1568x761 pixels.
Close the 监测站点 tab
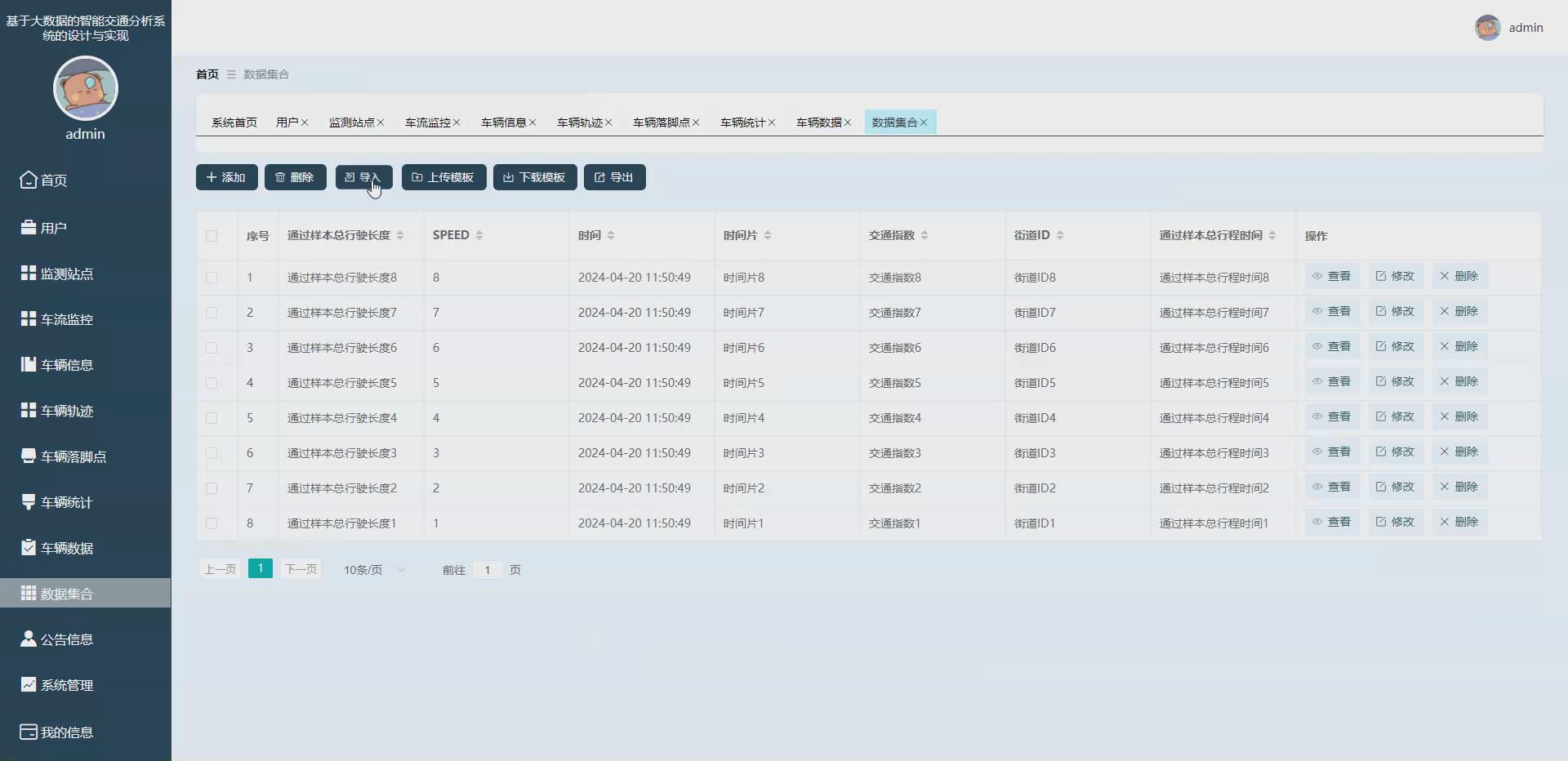click(381, 122)
